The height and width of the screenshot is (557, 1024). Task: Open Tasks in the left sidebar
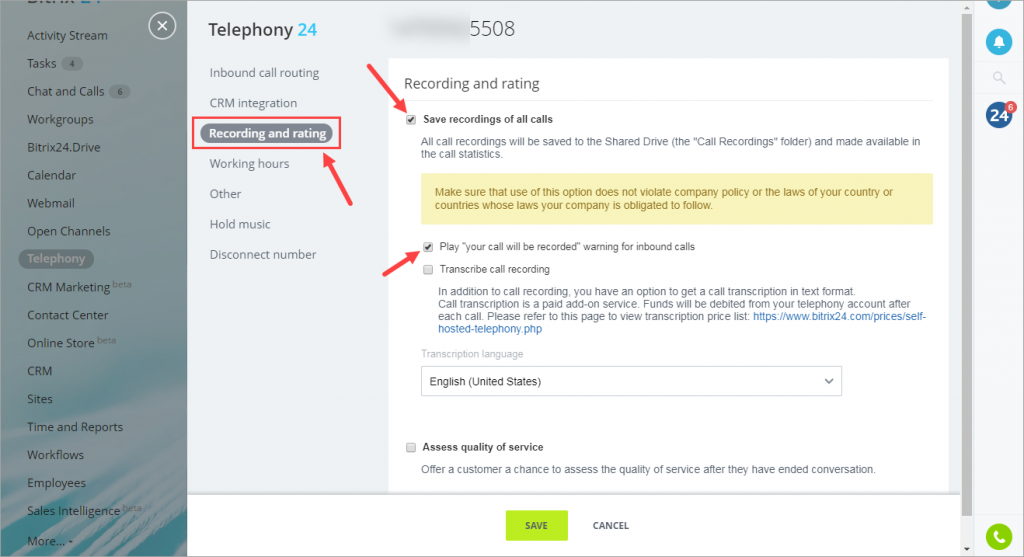click(x=41, y=63)
